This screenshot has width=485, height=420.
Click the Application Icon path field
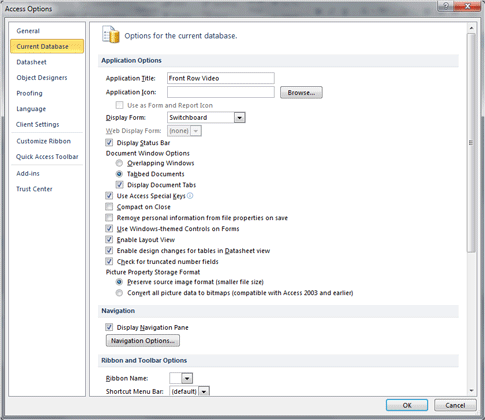[221, 92]
